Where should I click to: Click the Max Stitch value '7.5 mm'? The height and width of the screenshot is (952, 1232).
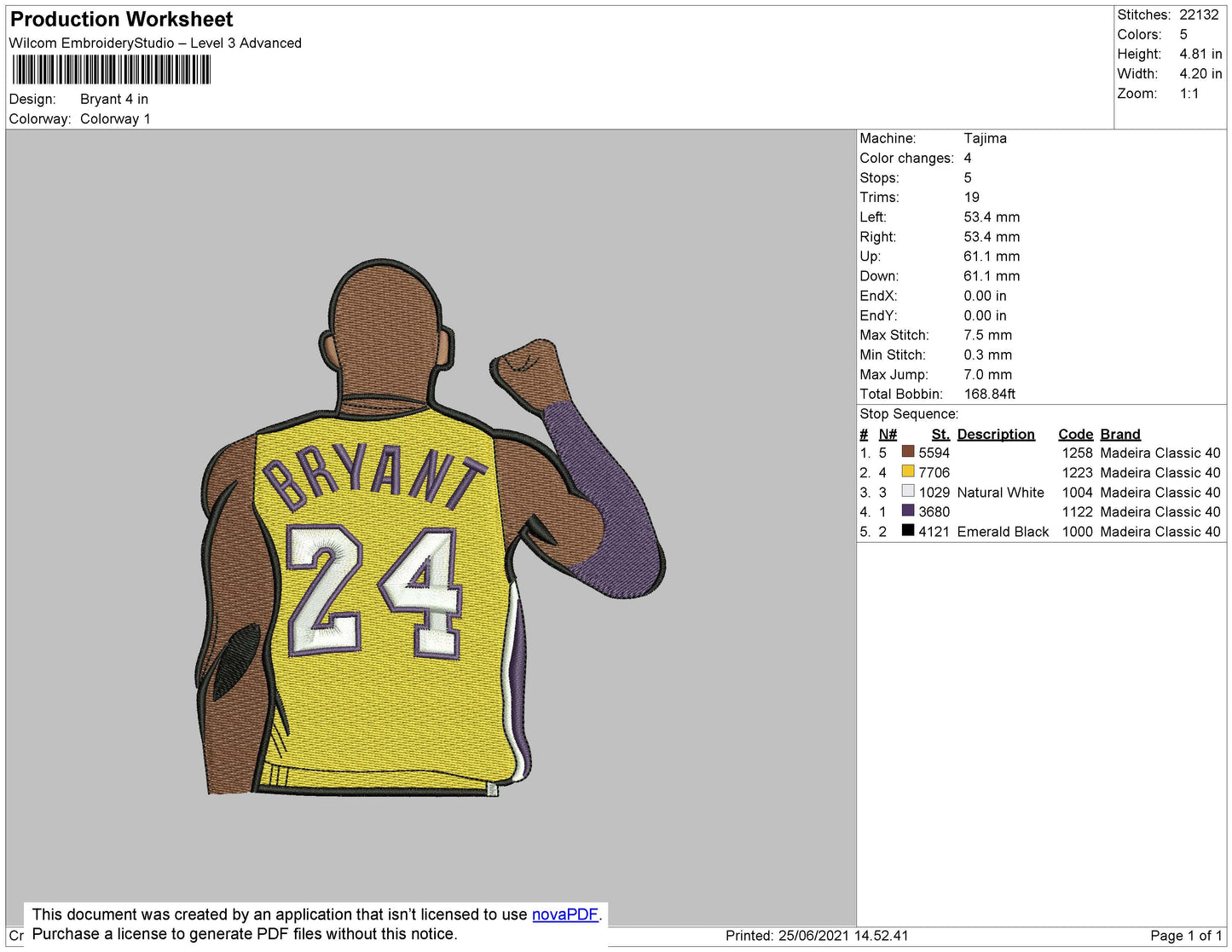(x=987, y=335)
